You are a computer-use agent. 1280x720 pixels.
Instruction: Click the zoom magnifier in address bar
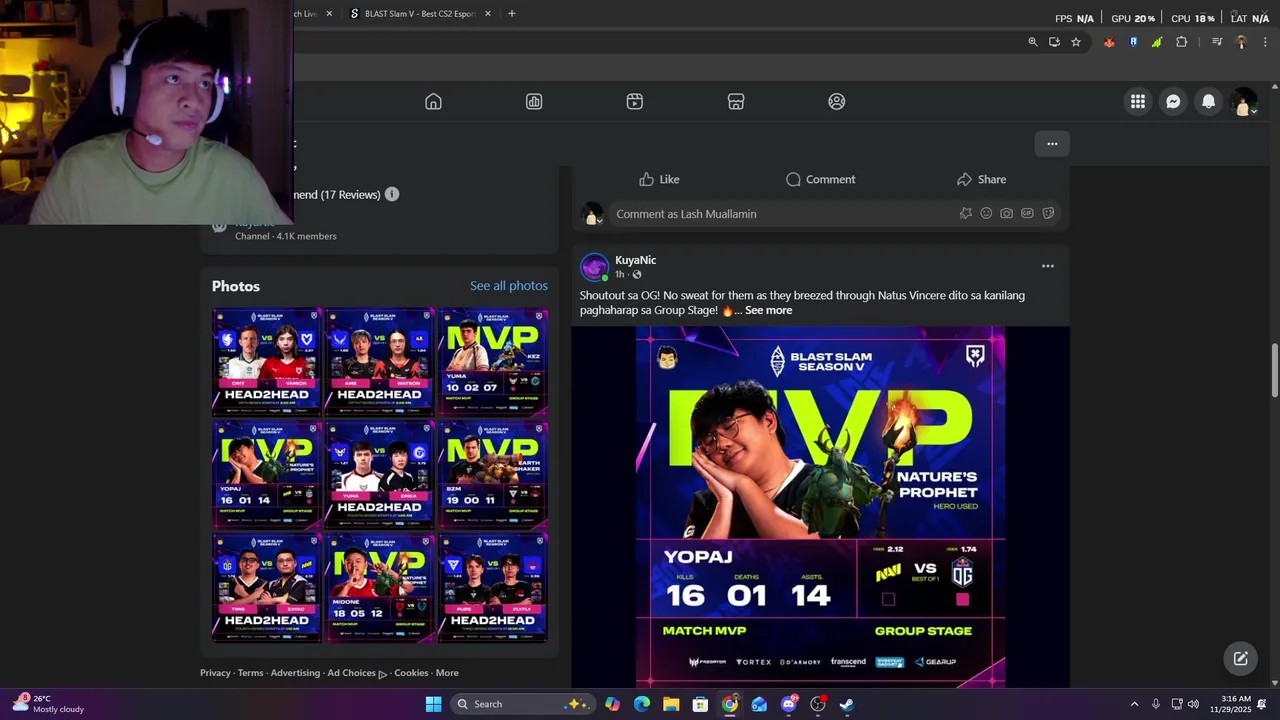click(1033, 42)
